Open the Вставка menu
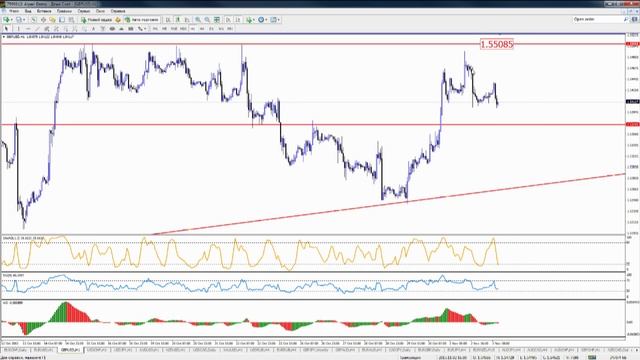 [44, 11]
